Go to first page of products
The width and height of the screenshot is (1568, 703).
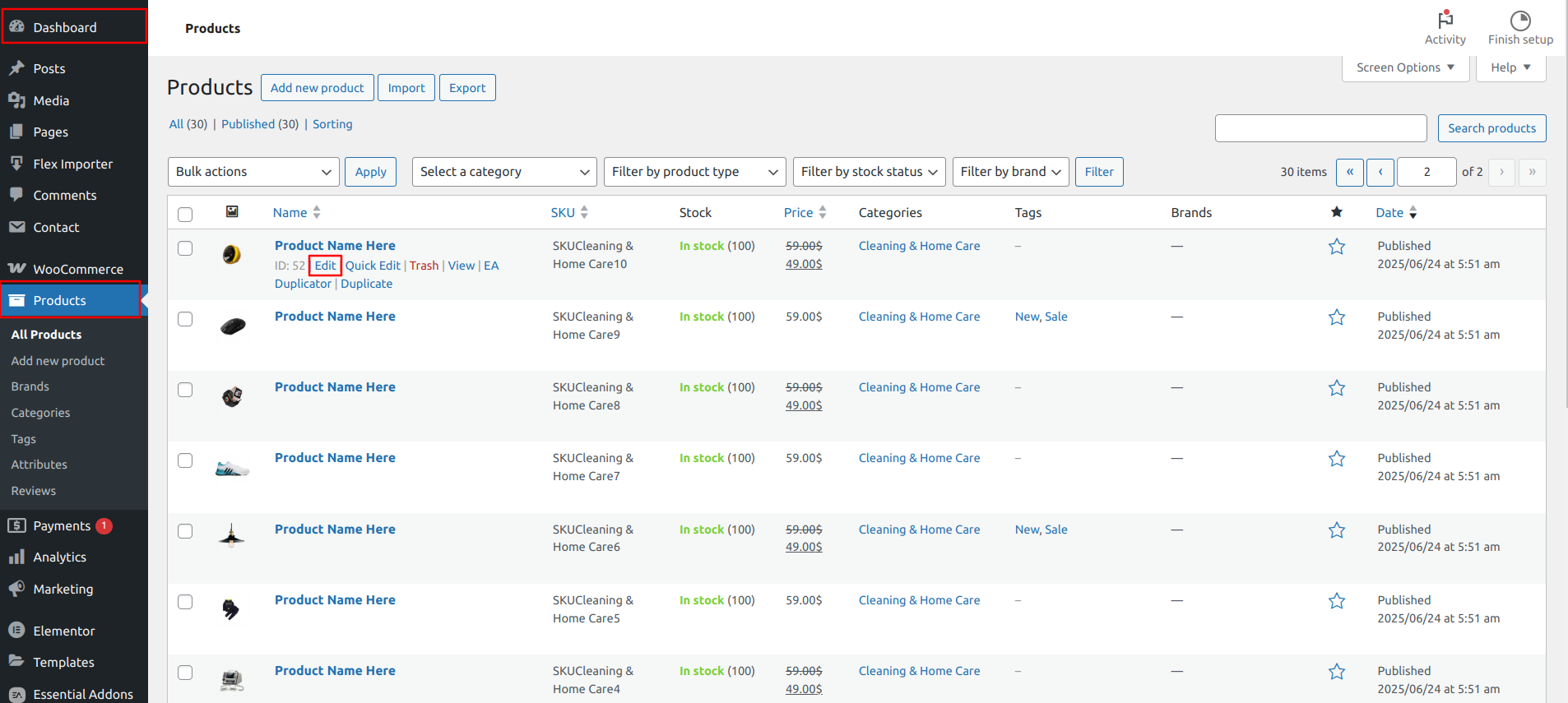click(1350, 172)
